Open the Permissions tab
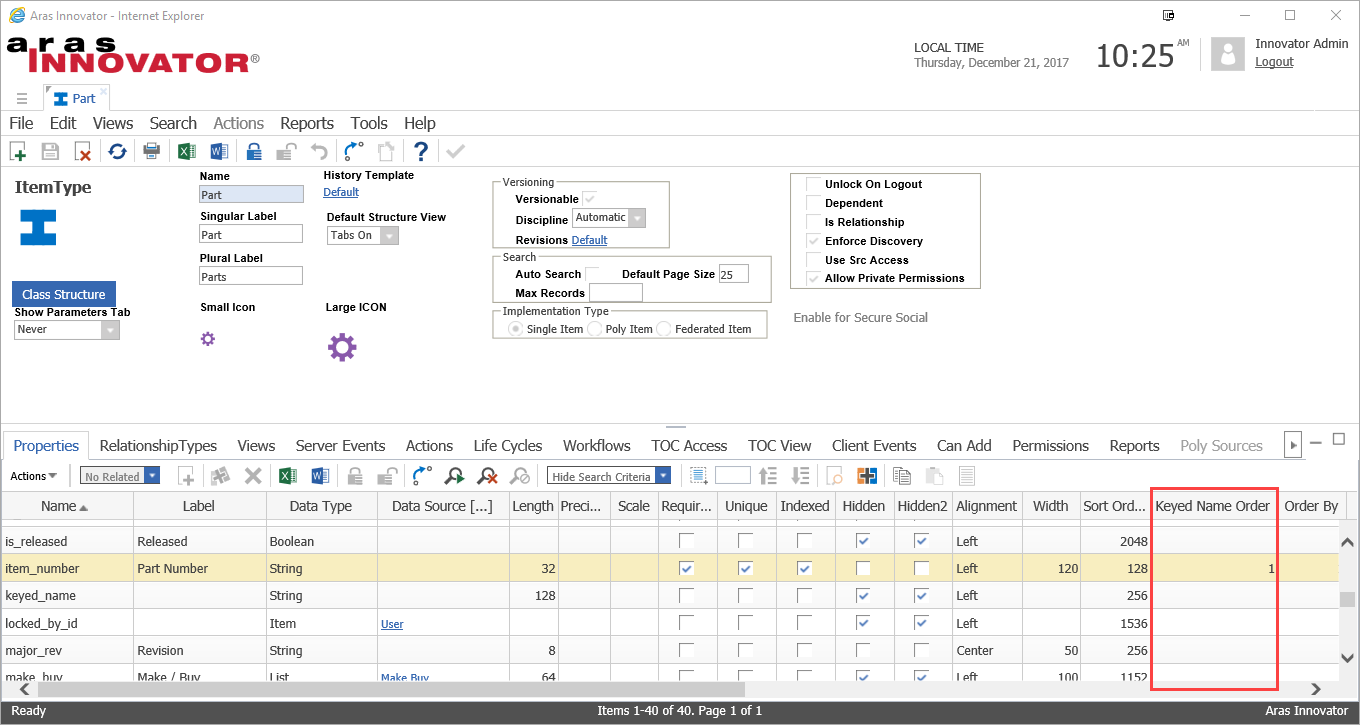 click(1051, 446)
